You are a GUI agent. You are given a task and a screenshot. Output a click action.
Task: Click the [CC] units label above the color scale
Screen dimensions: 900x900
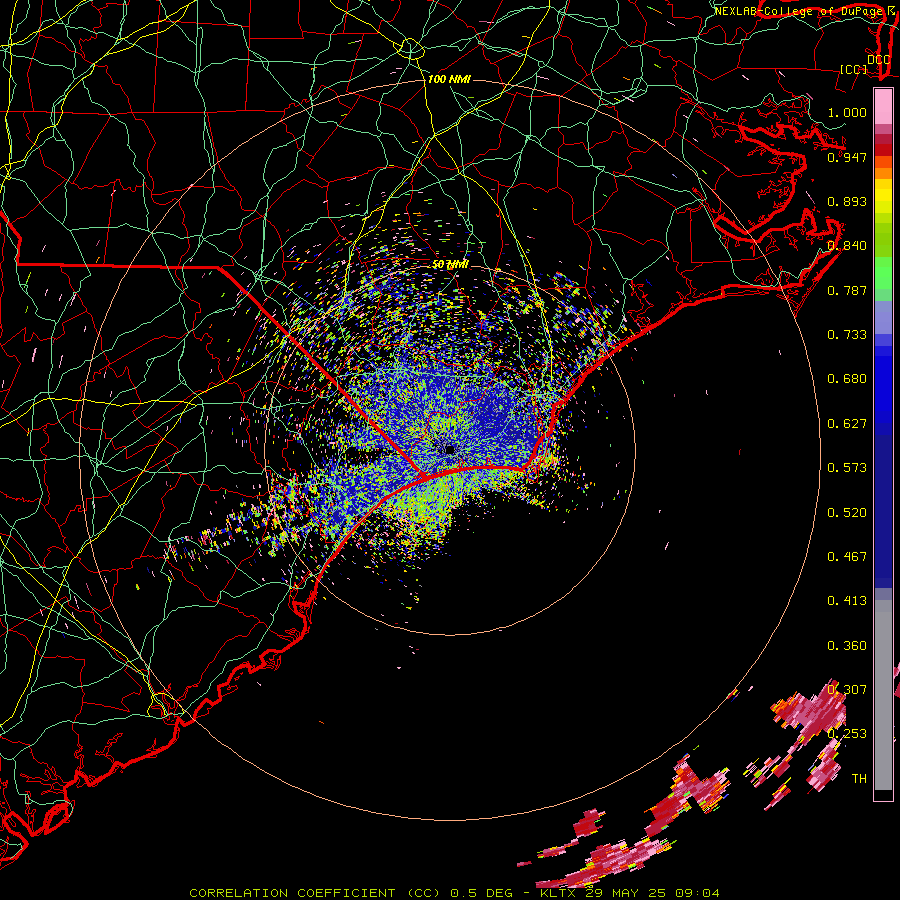tap(854, 69)
